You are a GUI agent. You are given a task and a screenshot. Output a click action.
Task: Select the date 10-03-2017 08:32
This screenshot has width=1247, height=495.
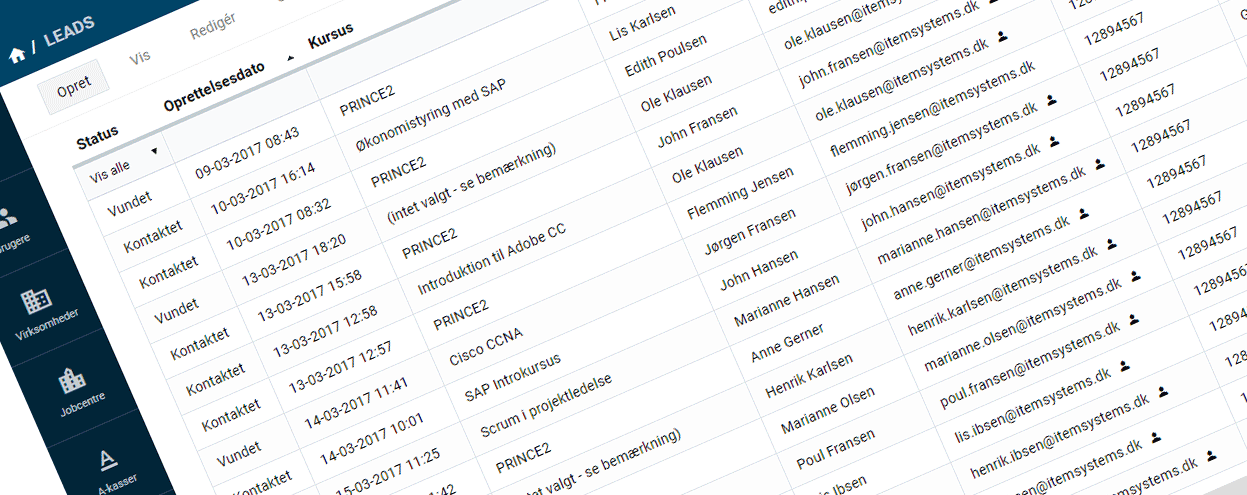point(279,224)
